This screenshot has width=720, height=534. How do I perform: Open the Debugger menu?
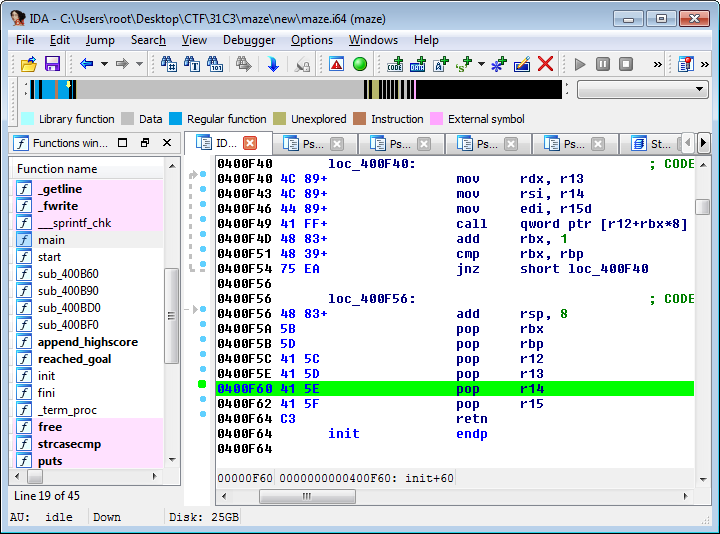pos(249,40)
